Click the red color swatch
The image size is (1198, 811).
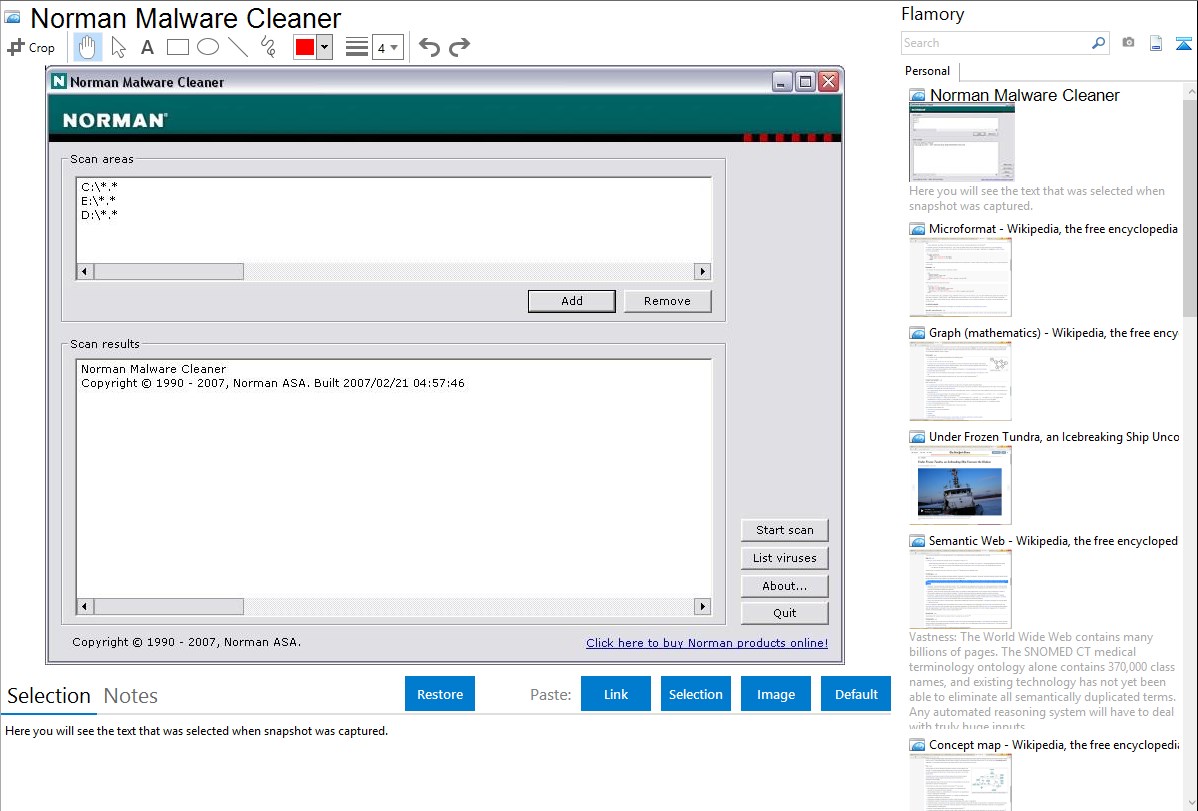pos(305,47)
